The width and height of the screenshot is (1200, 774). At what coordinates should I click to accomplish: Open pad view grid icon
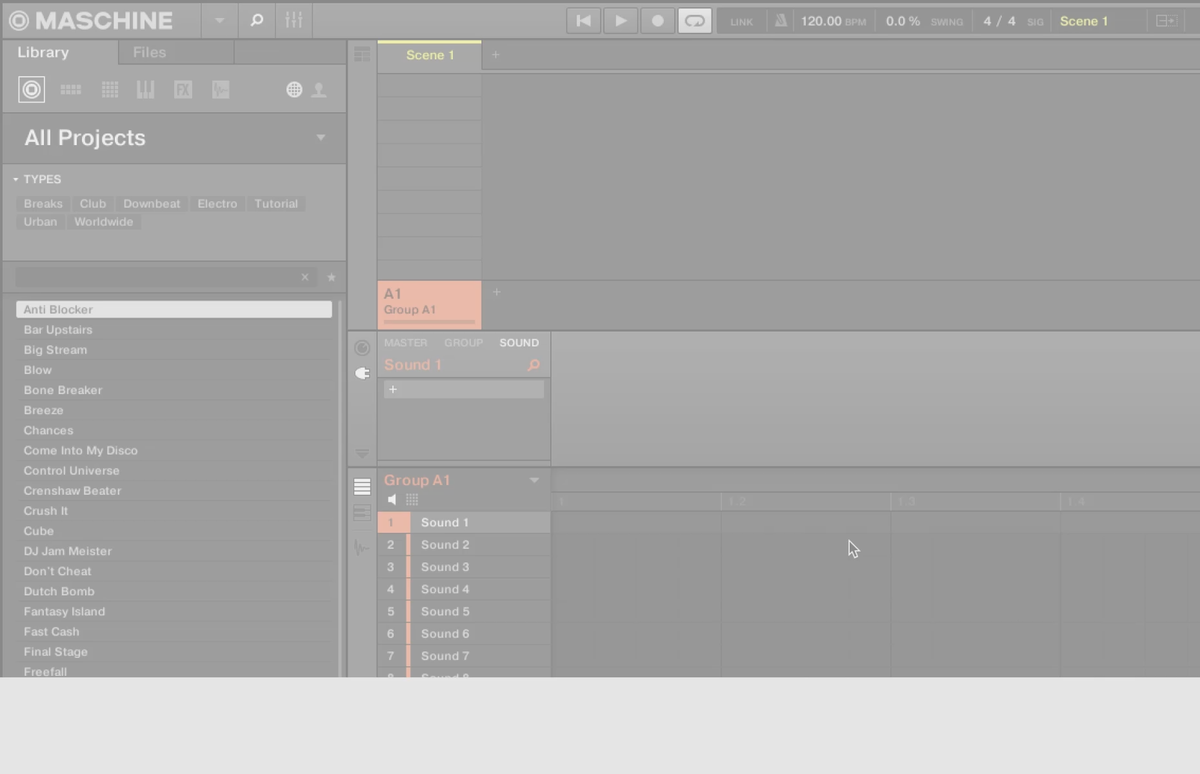(x=412, y=499)
